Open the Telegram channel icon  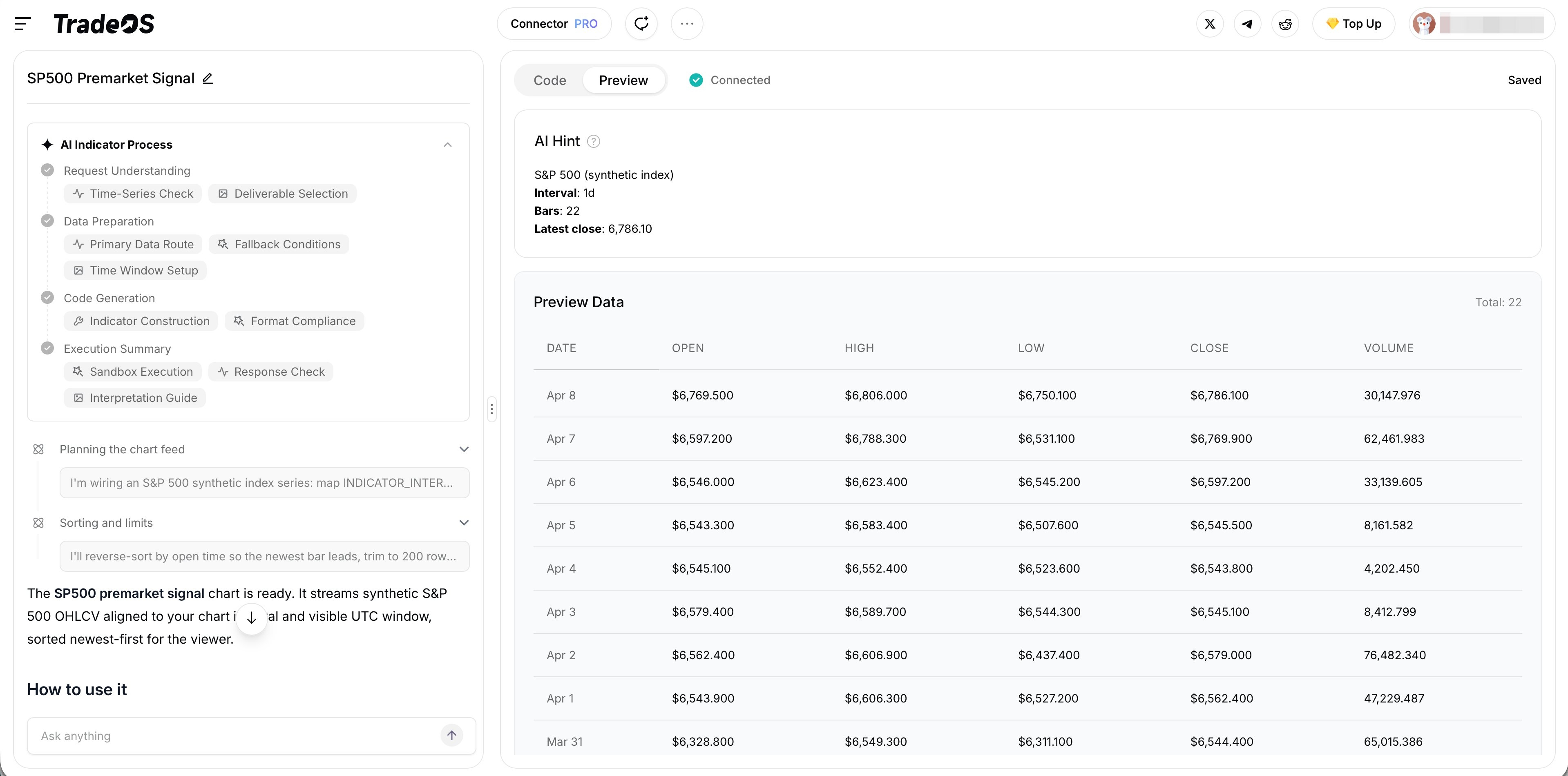[x=1247, y=24]
